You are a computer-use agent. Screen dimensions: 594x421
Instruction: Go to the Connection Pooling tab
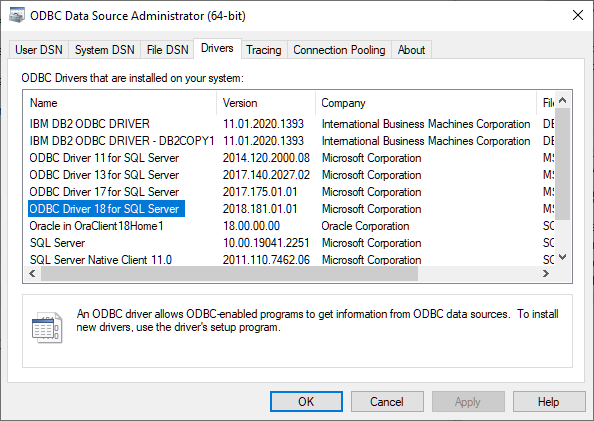(339, 50)
